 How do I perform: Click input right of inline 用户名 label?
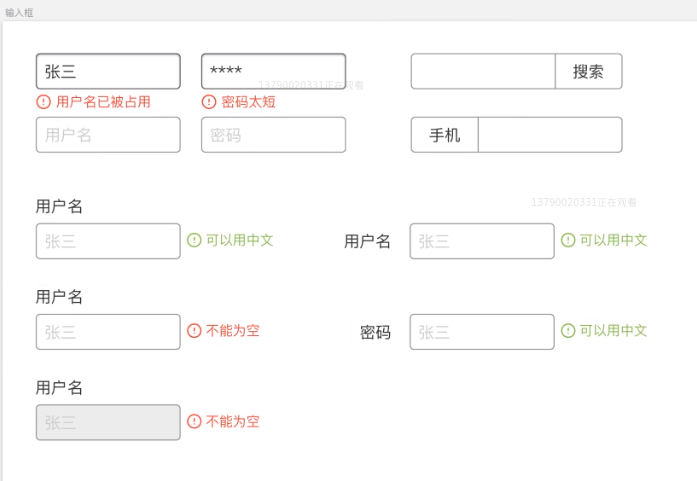coord(482,241)
